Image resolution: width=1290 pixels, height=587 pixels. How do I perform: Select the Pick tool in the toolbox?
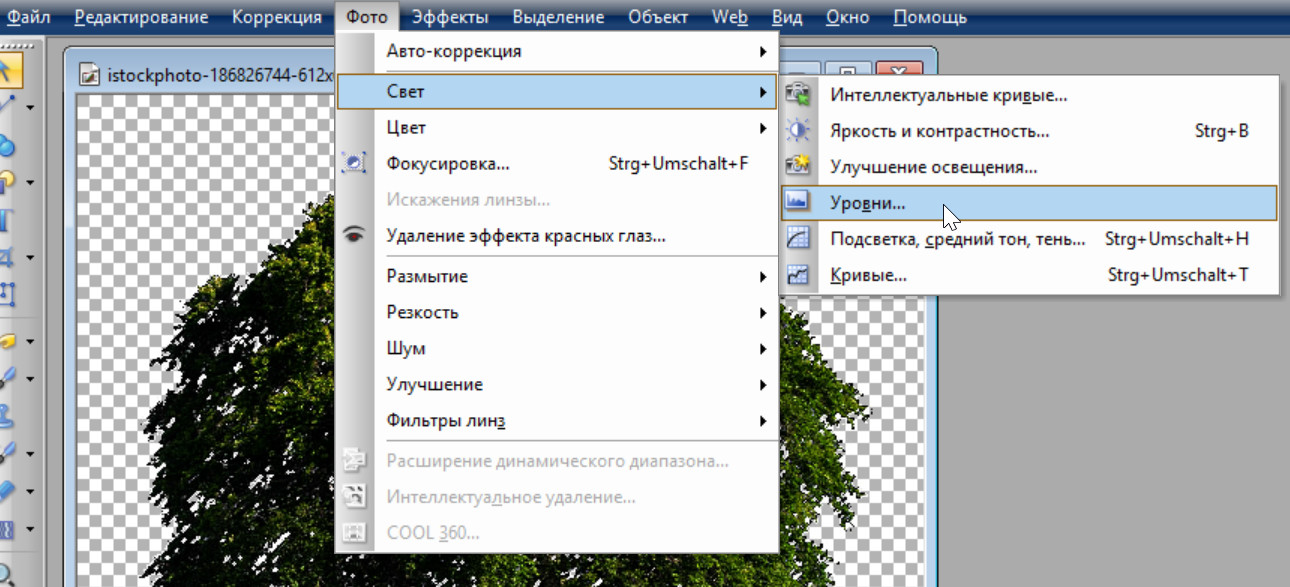tap(9, 70)
